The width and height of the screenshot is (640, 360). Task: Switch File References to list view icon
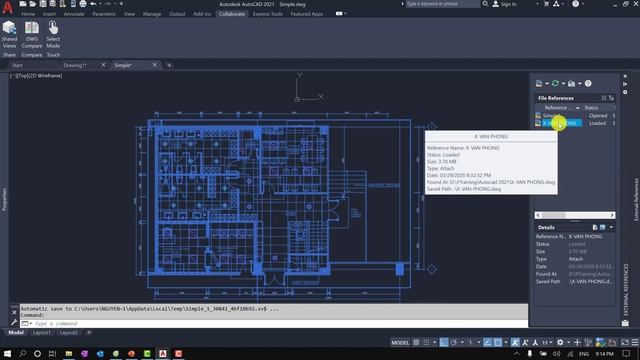[x=604, y=98]
